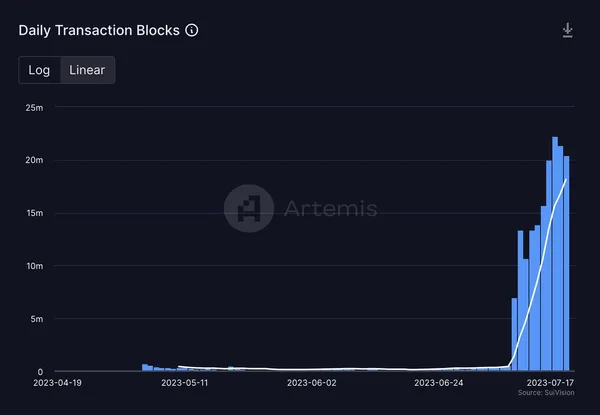Click the 2023-06-02 date label
Viewport: 600px width, 415px height.
point(311,382)
